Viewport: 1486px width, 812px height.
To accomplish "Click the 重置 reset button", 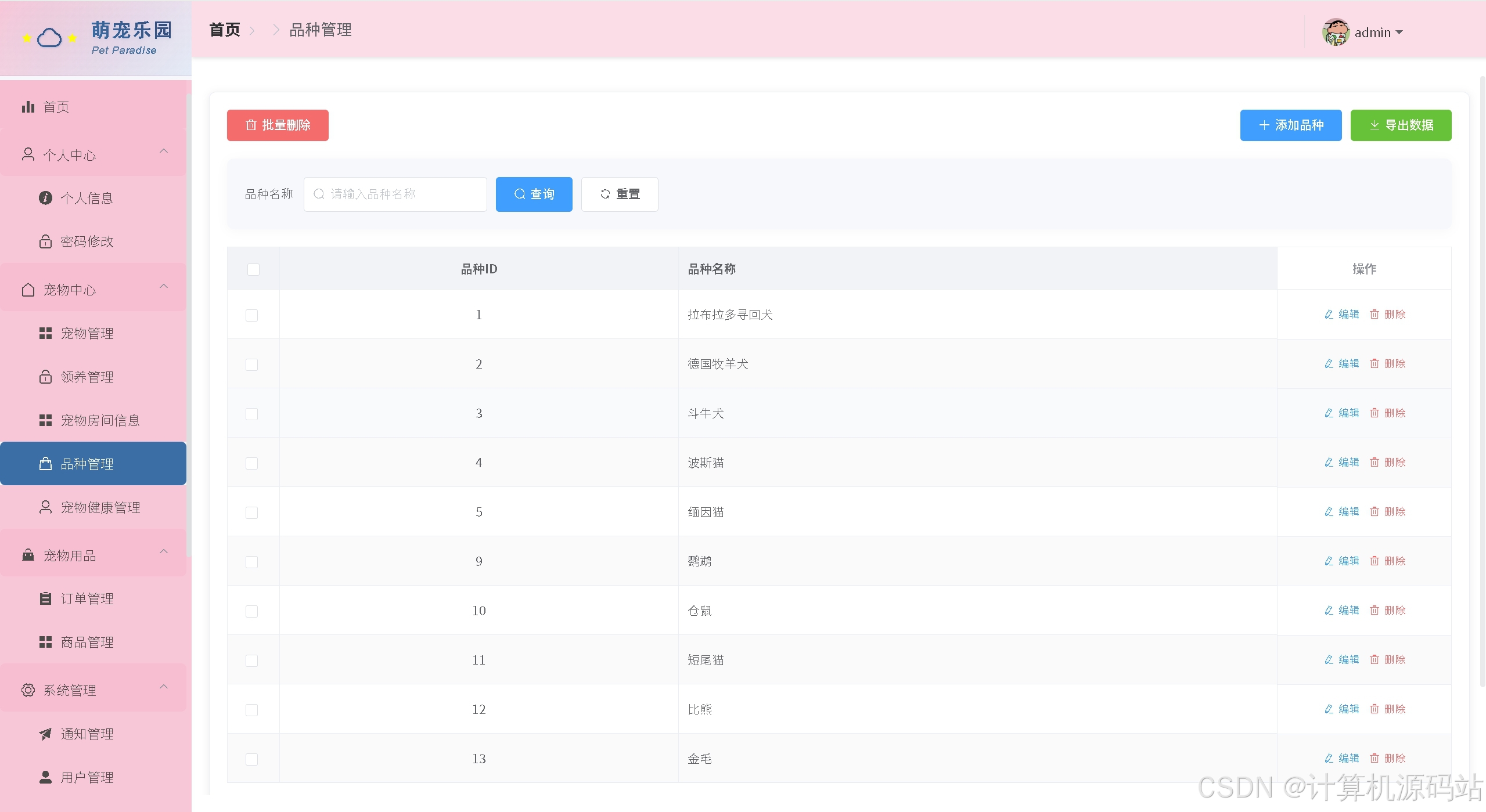I will coord(620,194).
